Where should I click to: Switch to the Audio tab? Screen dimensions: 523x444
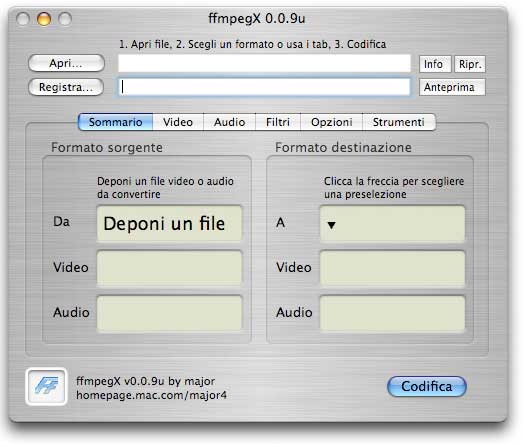[x=229, y=122]
